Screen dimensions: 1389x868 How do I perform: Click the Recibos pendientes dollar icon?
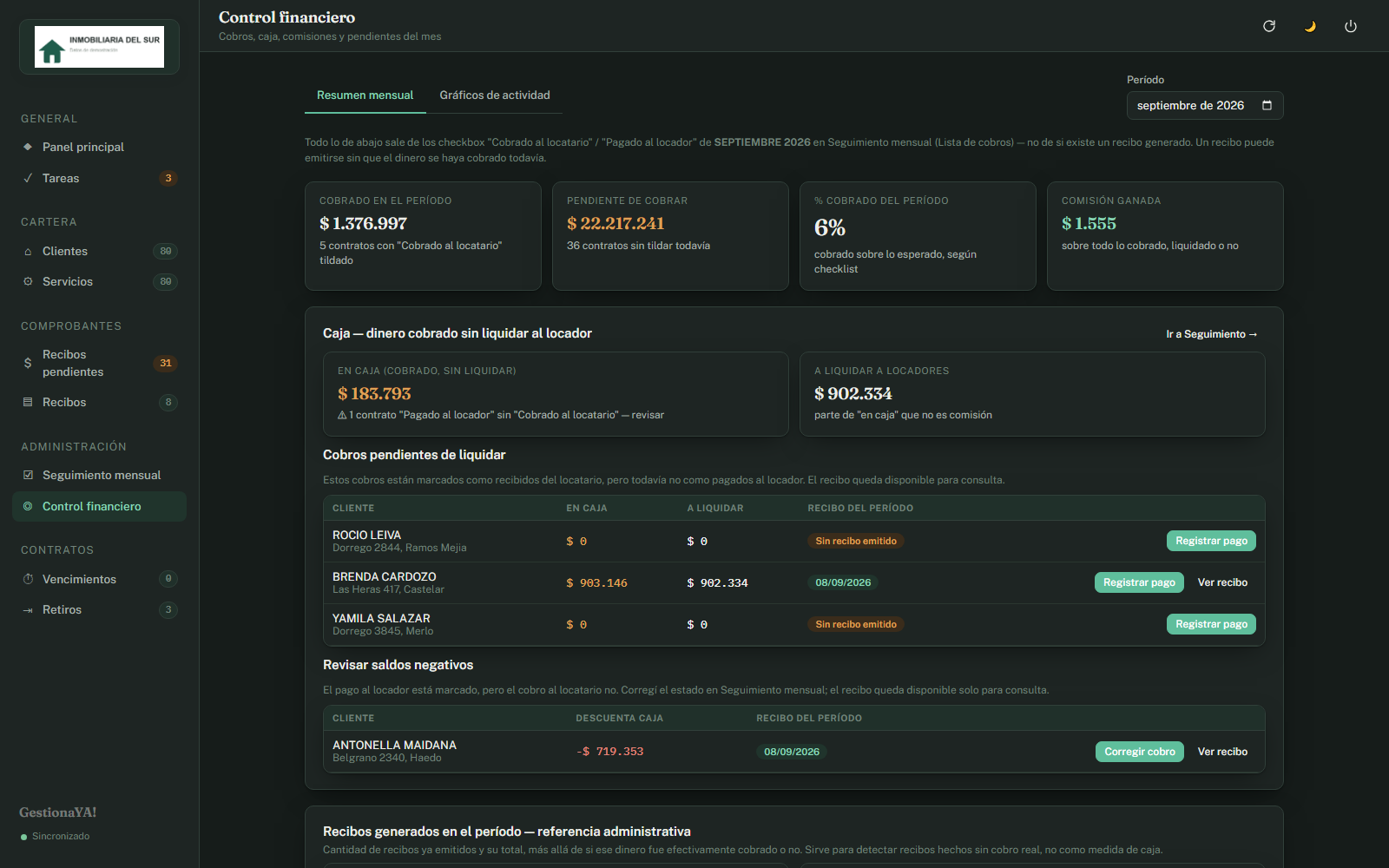tap(28, 363)
